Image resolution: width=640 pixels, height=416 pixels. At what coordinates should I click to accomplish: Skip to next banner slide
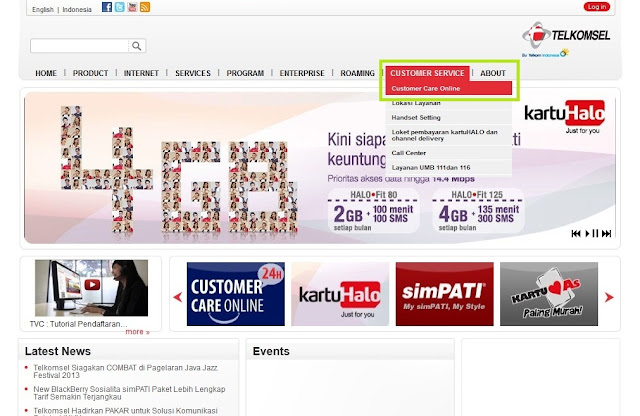point(607,234)
